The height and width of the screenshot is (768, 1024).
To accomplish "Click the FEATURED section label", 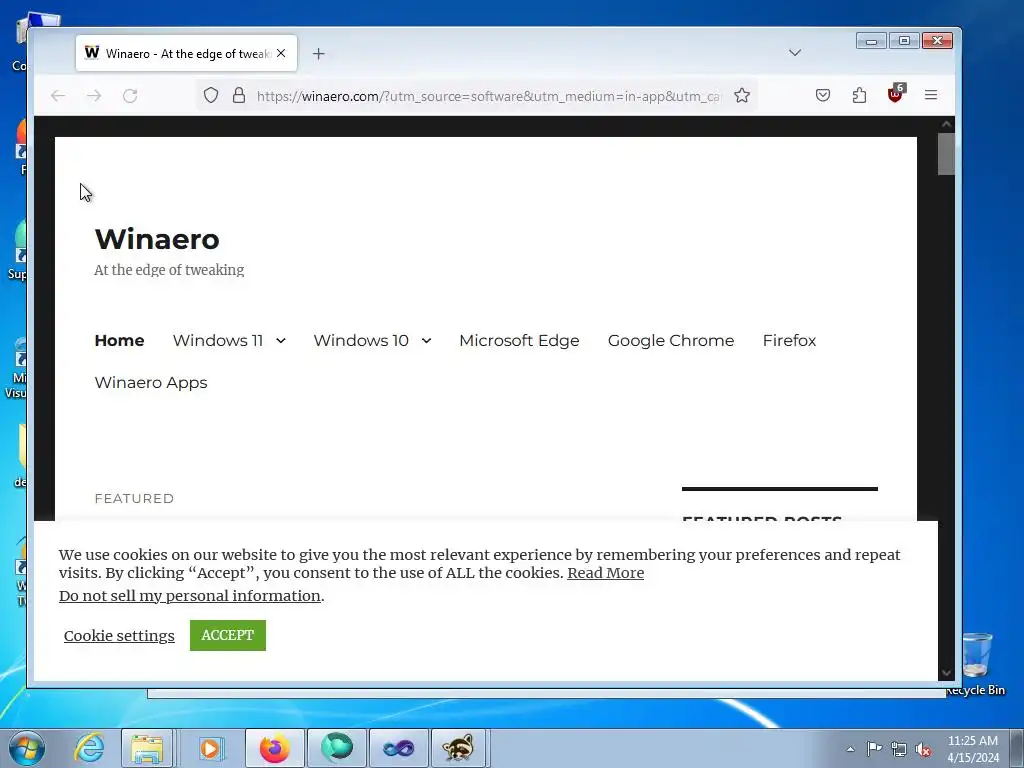I will (134, 498).
